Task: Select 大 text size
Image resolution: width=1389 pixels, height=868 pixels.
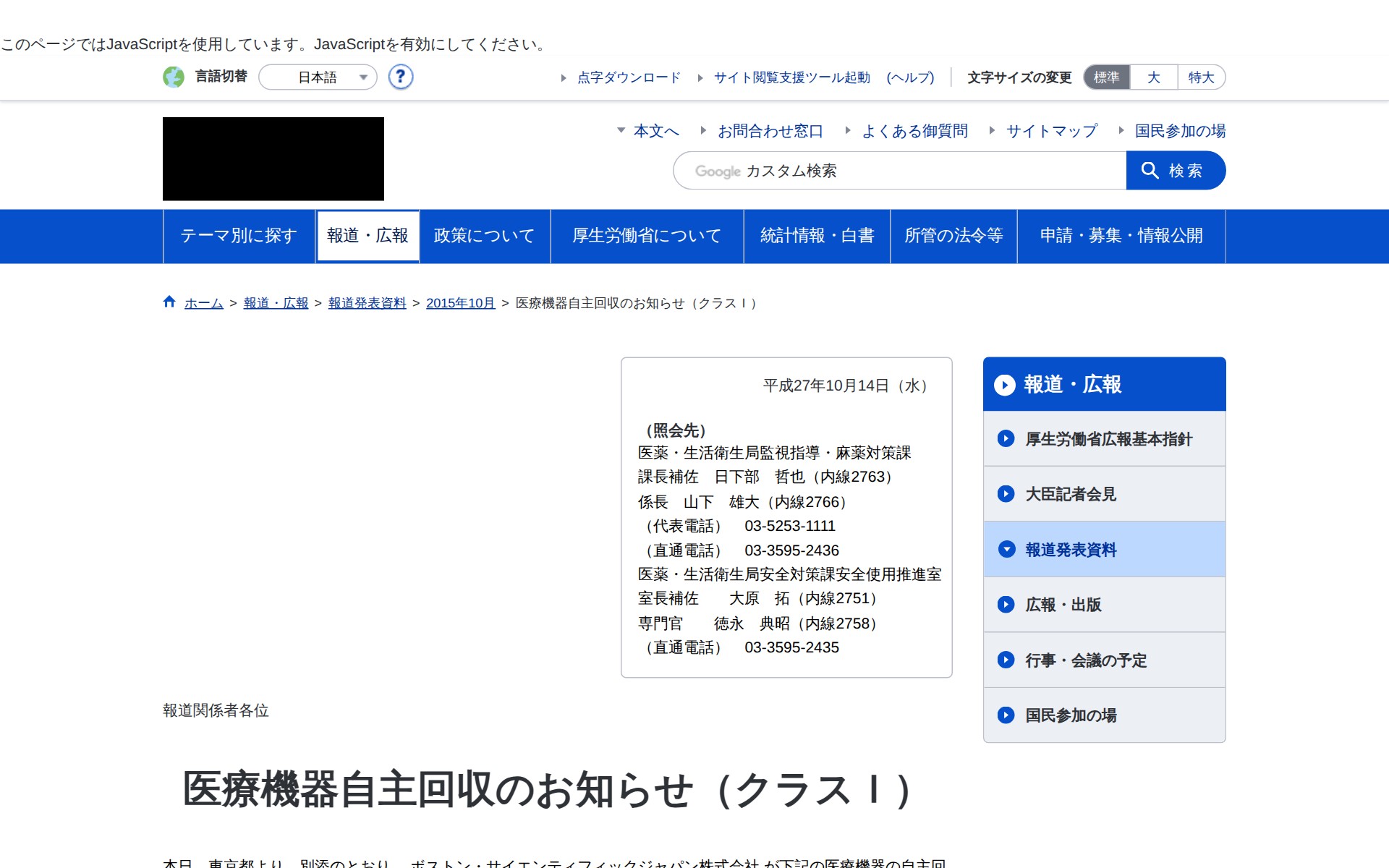Action: click(1152, 77)
